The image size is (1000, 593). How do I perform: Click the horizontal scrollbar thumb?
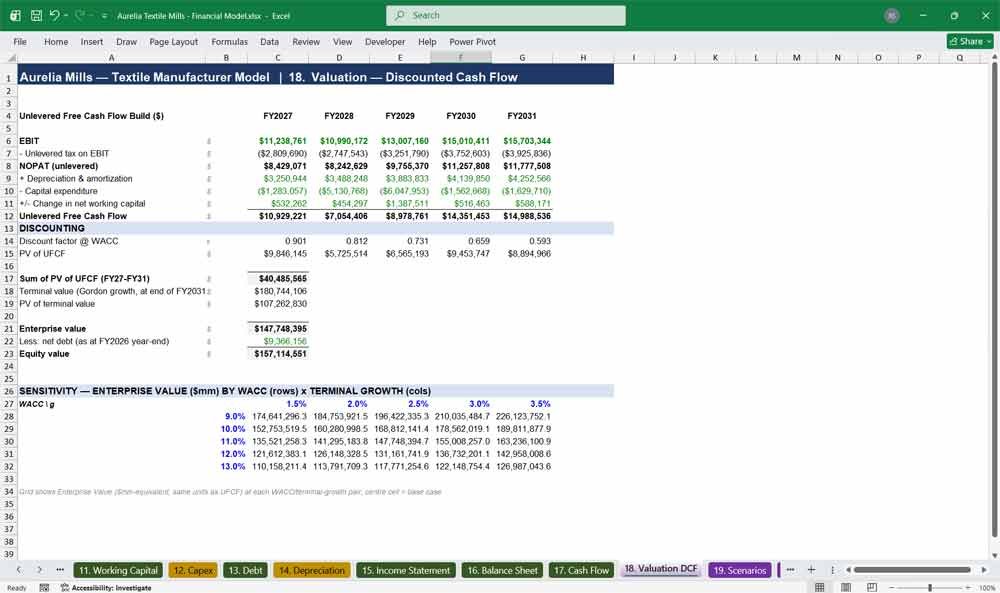coord(912,570)
